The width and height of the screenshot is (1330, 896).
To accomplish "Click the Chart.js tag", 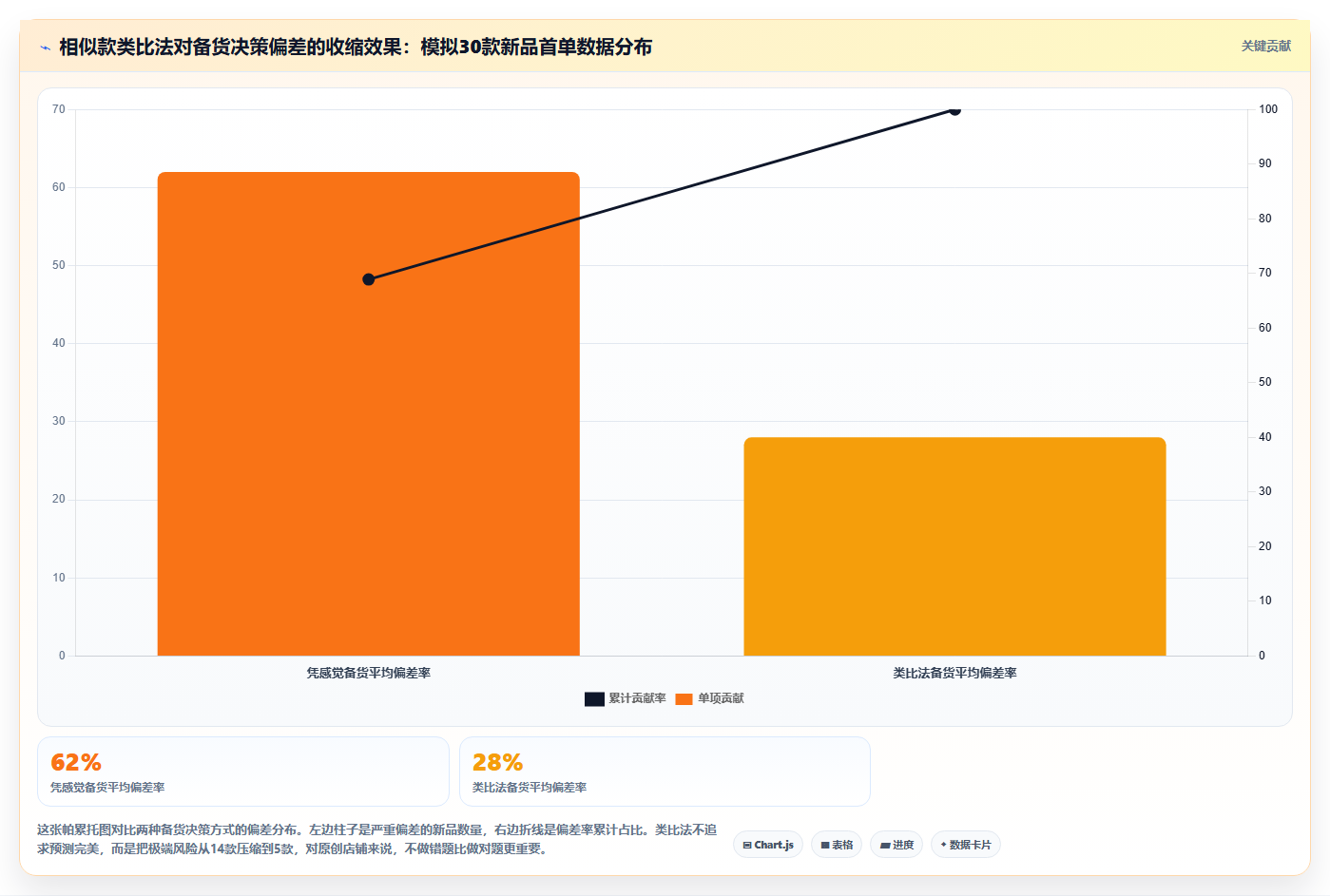I will click(768, 845).
